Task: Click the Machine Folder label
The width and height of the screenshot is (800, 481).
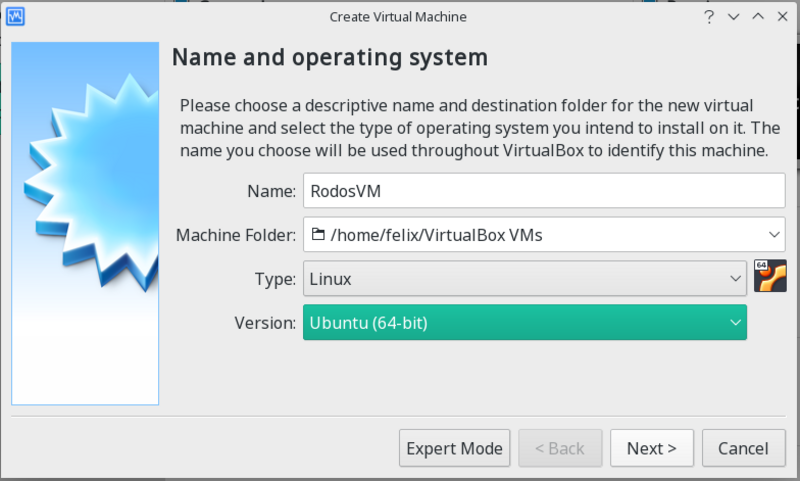Action: [x=236, y=235]
